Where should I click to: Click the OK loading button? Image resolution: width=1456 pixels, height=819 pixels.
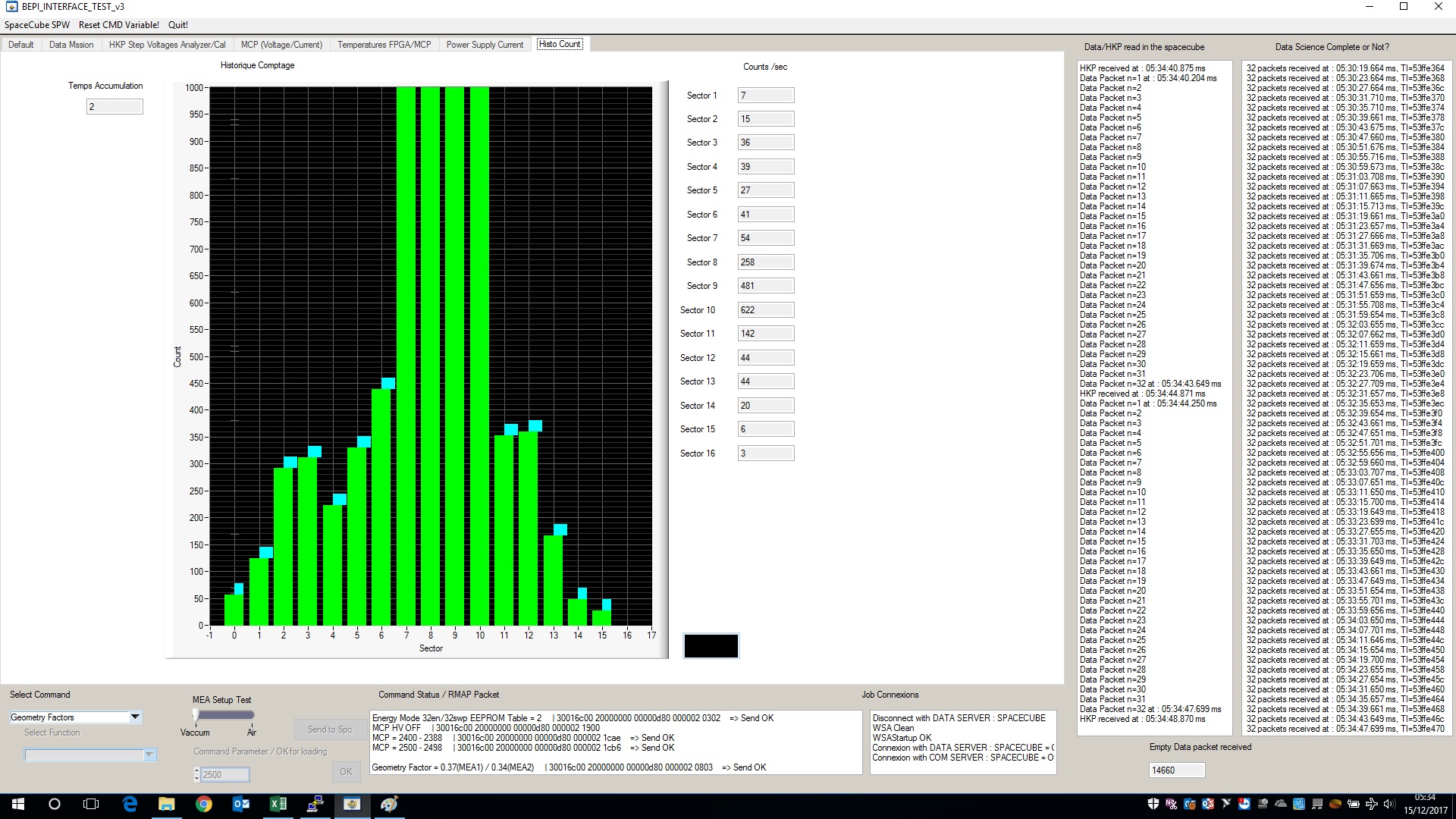[x=346, y=772]
